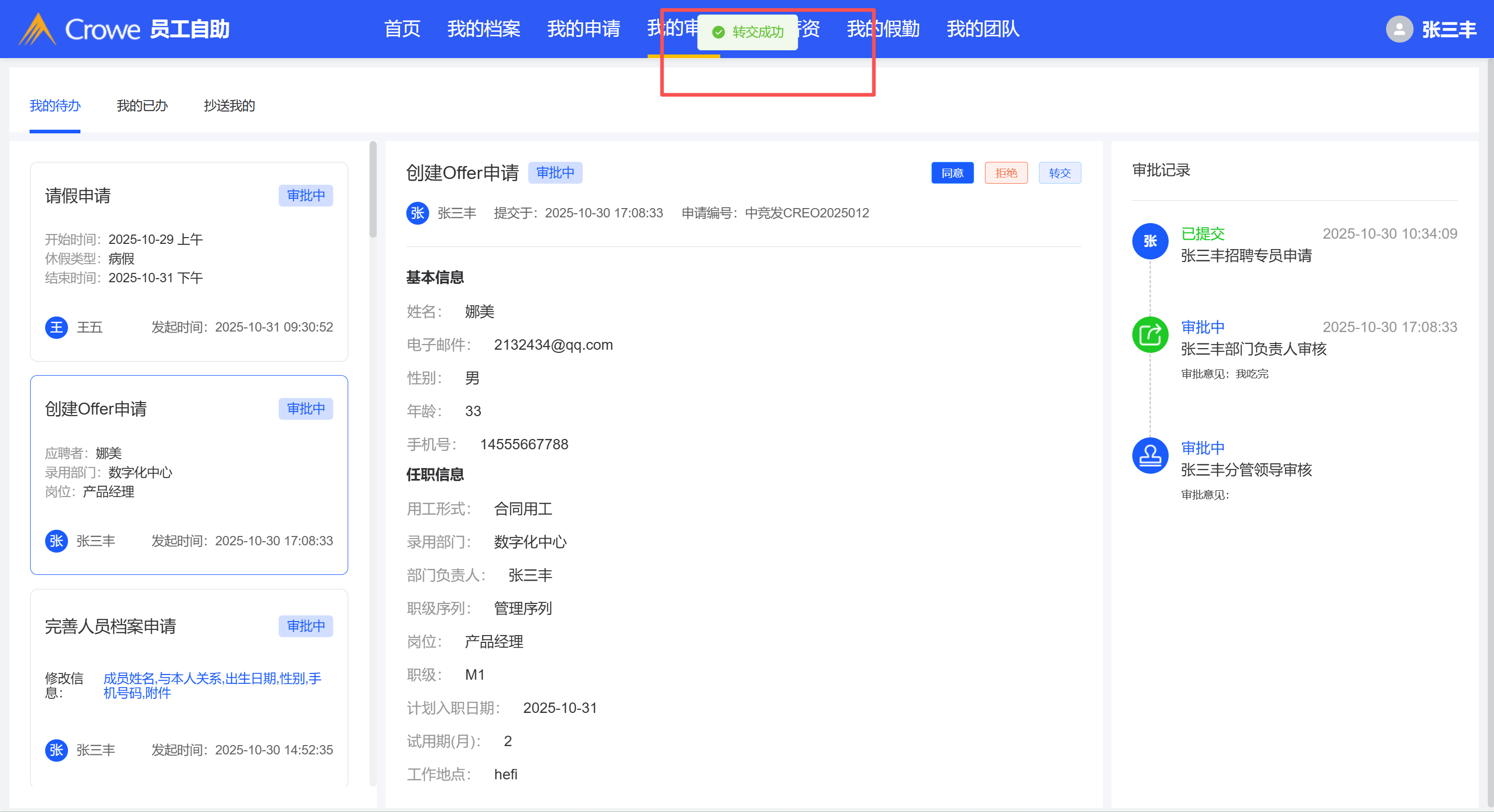Click the 张 avatar on the Offer request card
The height and width of the screenshot is (812, 1494).
coord(56,541)
